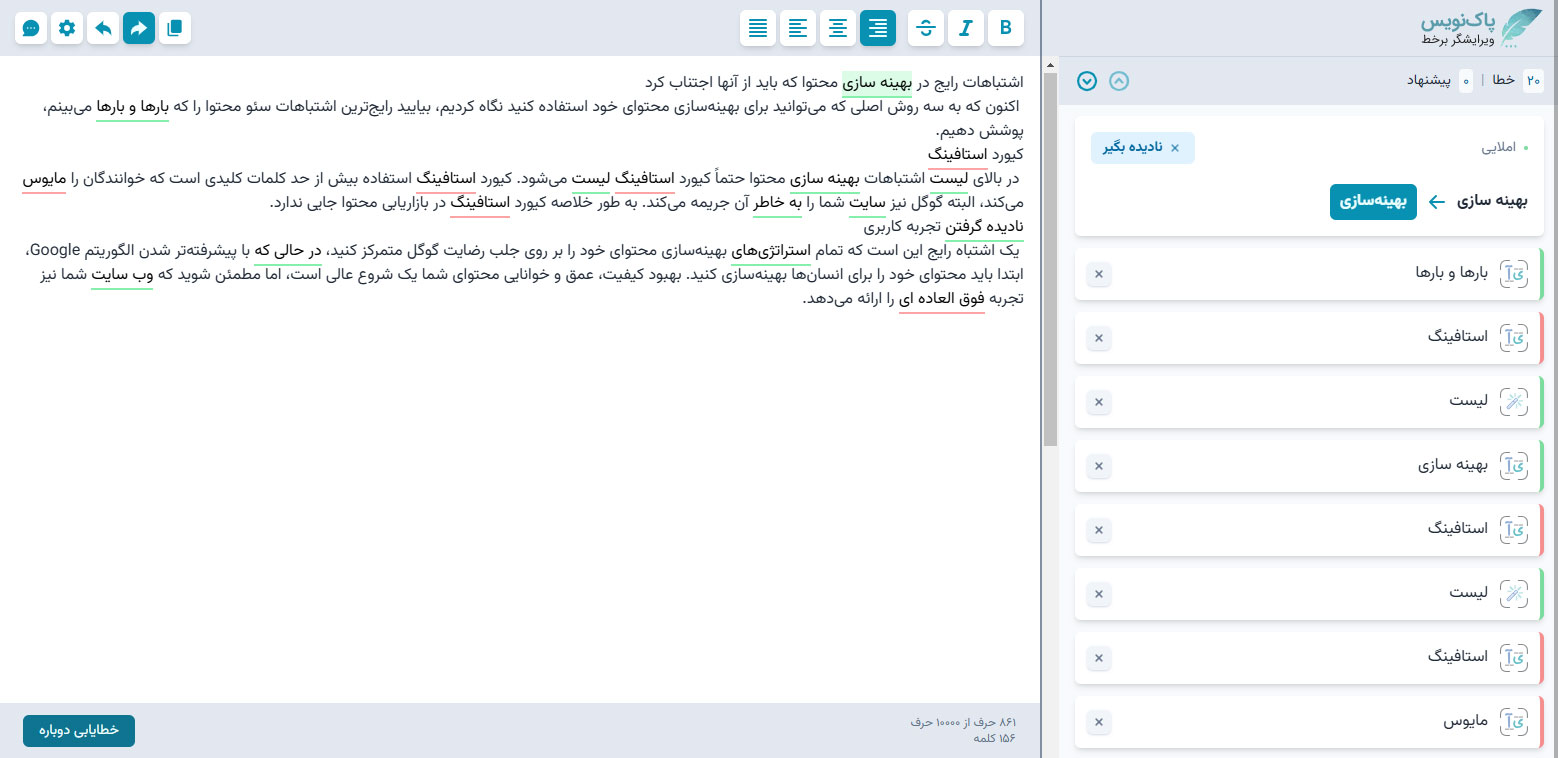Click the editor vertical scrollbar thumb
The width and height of the screenshot is (1558, 758).
[1050, 260]
